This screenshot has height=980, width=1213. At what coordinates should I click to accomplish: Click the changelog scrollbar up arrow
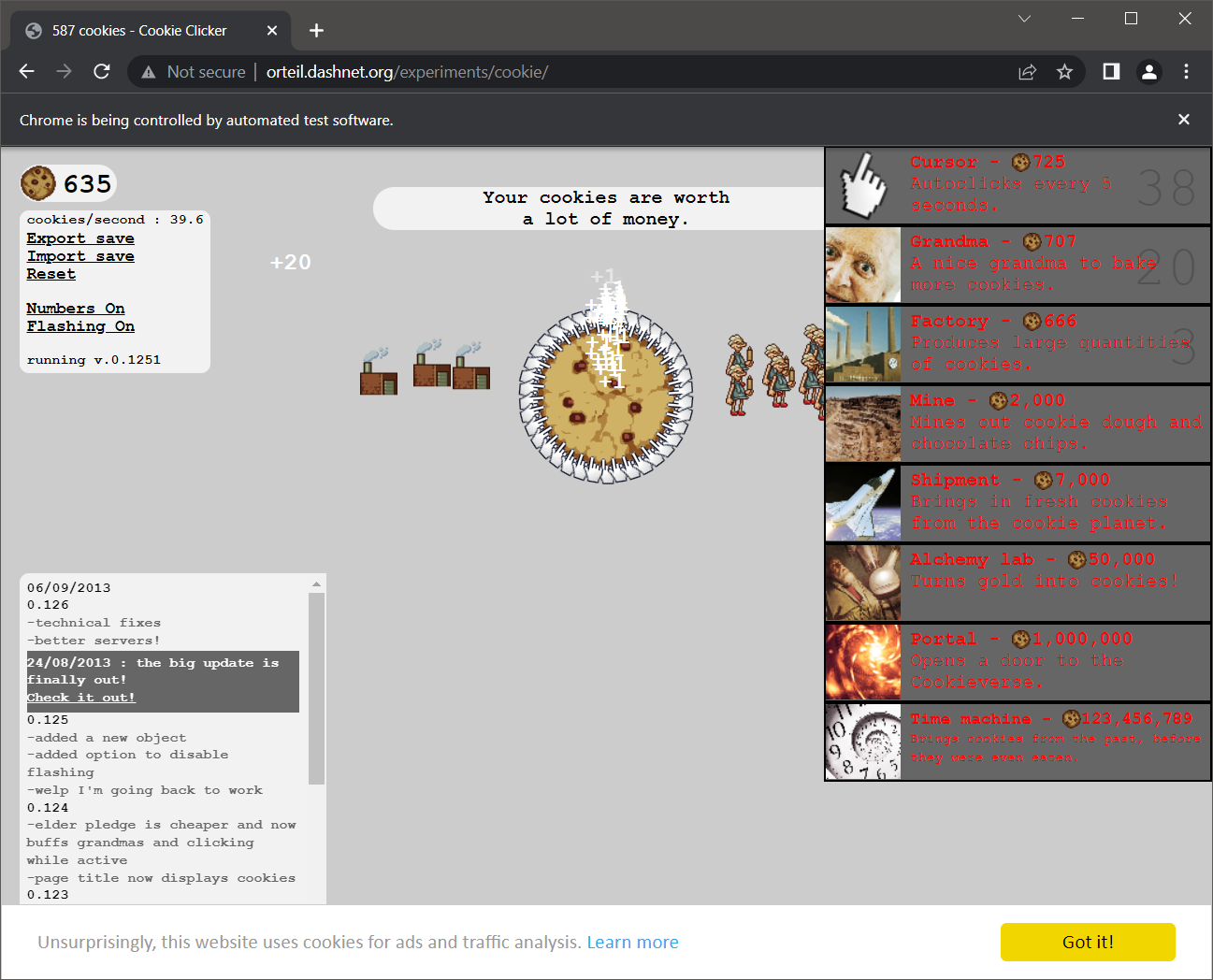[x=316, y=584]
